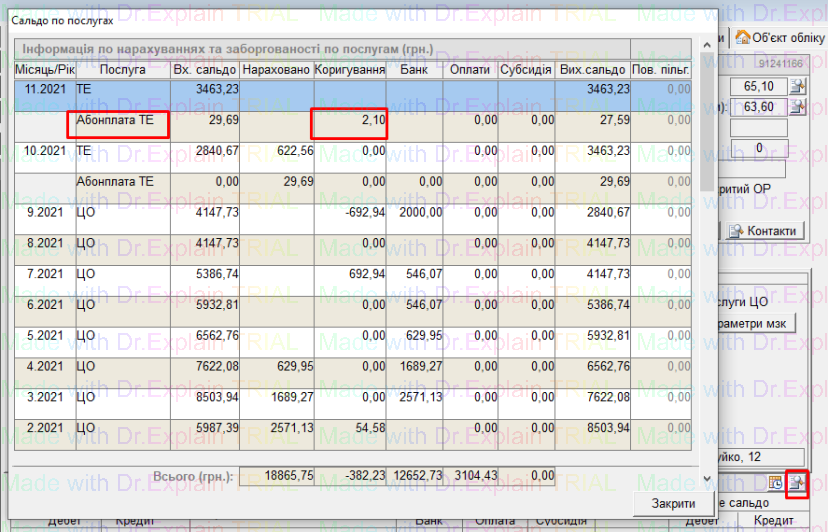
Task: Click the house icon on the Об'єкт обліку tab
Action: pyautogui.click(x=743, y=37)
